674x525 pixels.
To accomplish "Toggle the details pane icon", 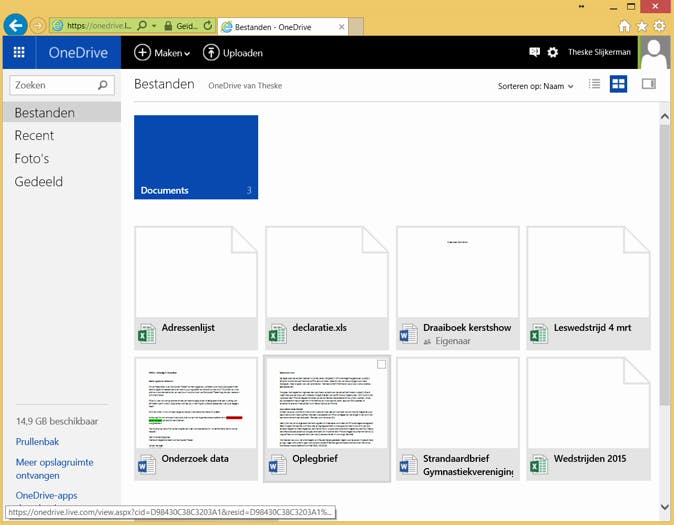I will click(649, 84).
